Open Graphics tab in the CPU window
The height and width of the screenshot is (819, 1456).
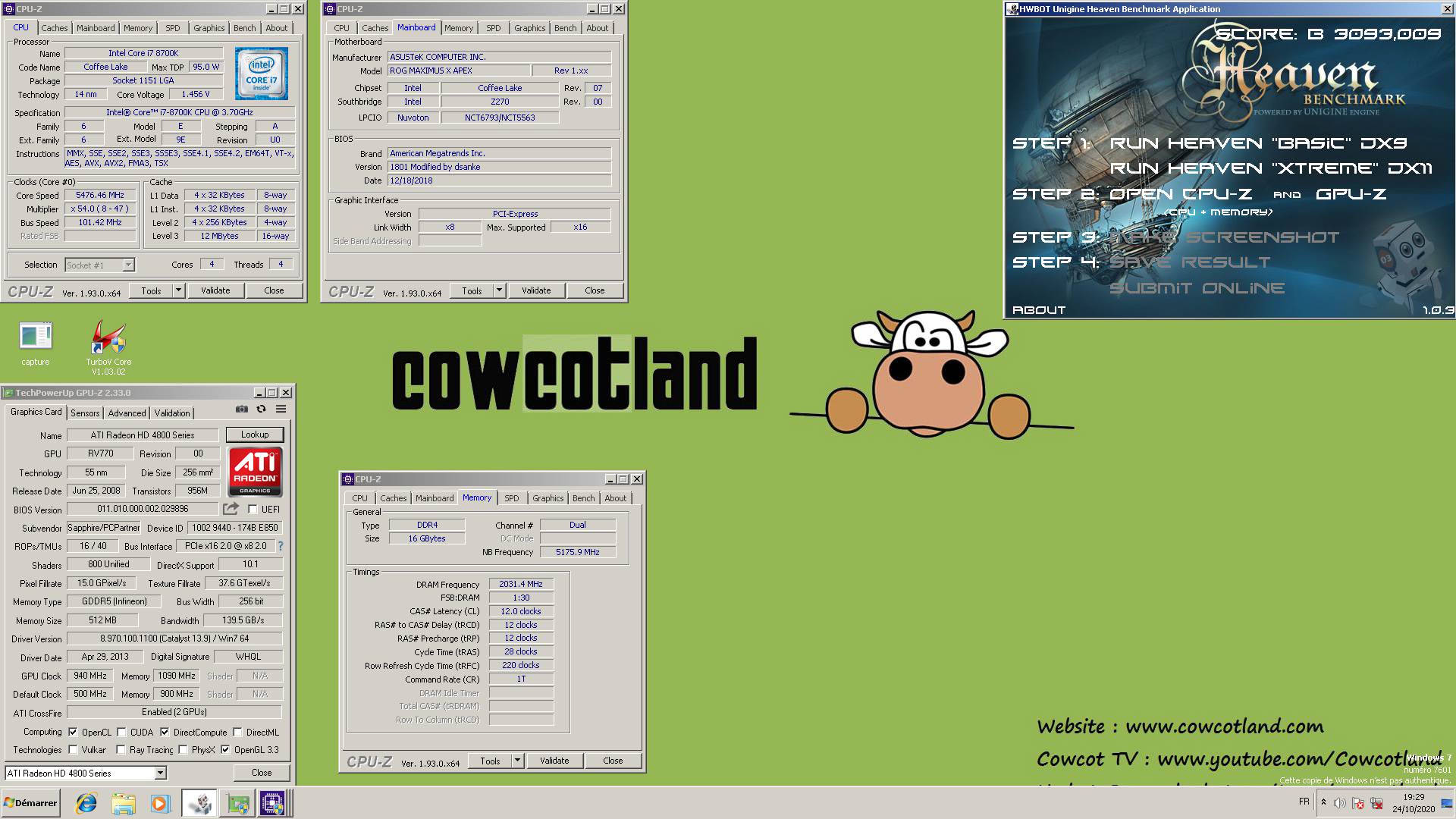coord(209,28)
